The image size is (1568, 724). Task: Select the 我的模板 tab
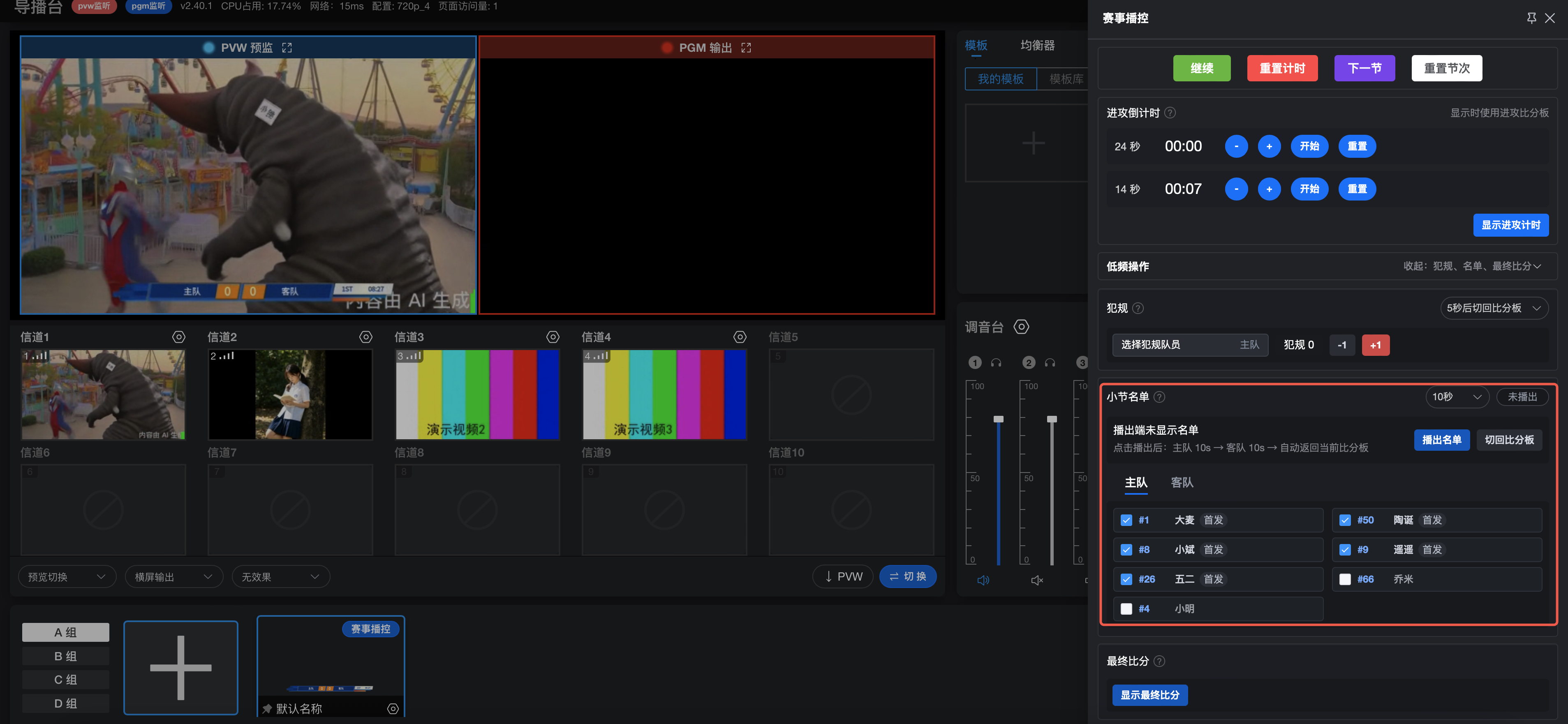[x=1000, y=79]
